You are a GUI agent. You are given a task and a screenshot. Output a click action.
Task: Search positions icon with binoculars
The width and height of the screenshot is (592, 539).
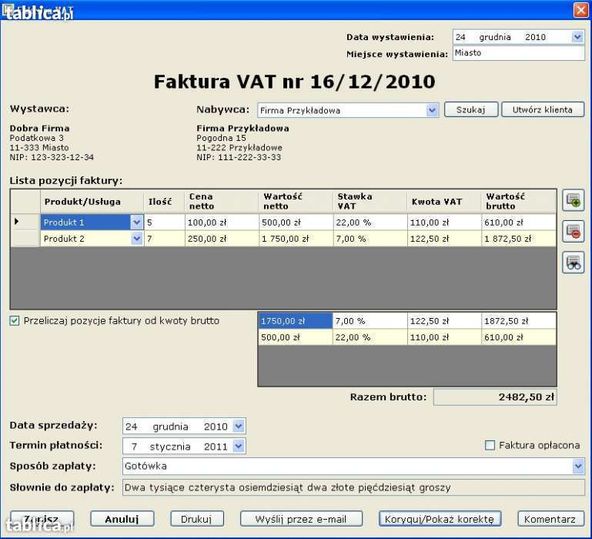pos(574,262)
